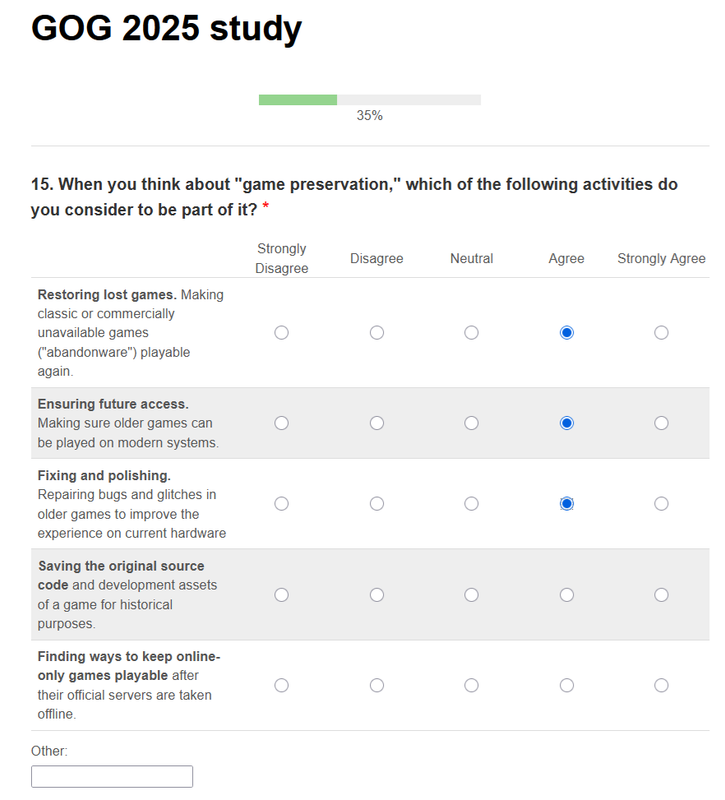Select Agree for keeping online-only games playable
The width and height of the screenshot is (725, 800).
point(566,685)
